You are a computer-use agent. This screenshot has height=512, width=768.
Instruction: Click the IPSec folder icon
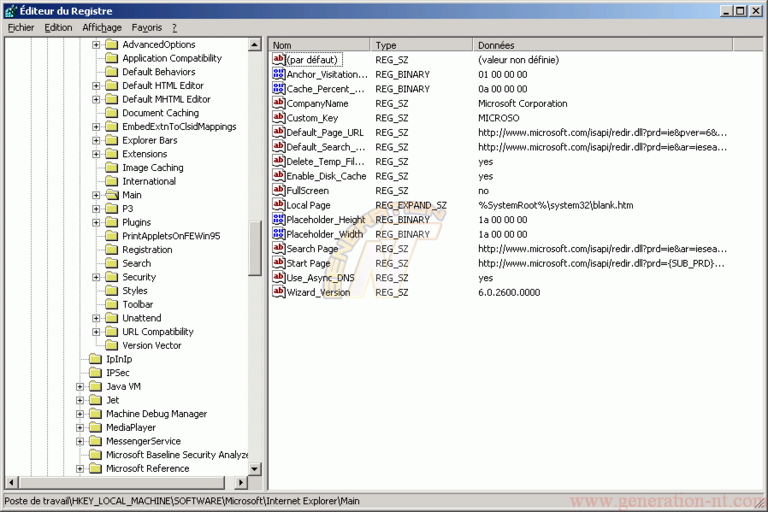tap(96, 373)
